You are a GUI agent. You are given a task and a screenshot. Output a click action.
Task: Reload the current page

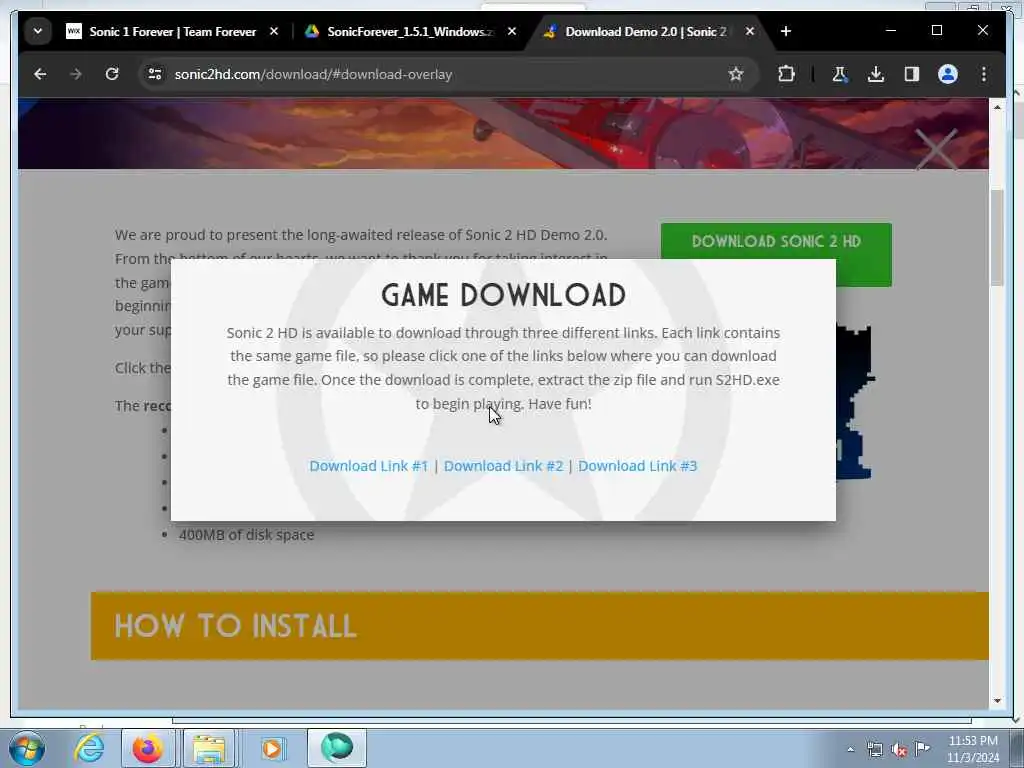pos(112,74)
